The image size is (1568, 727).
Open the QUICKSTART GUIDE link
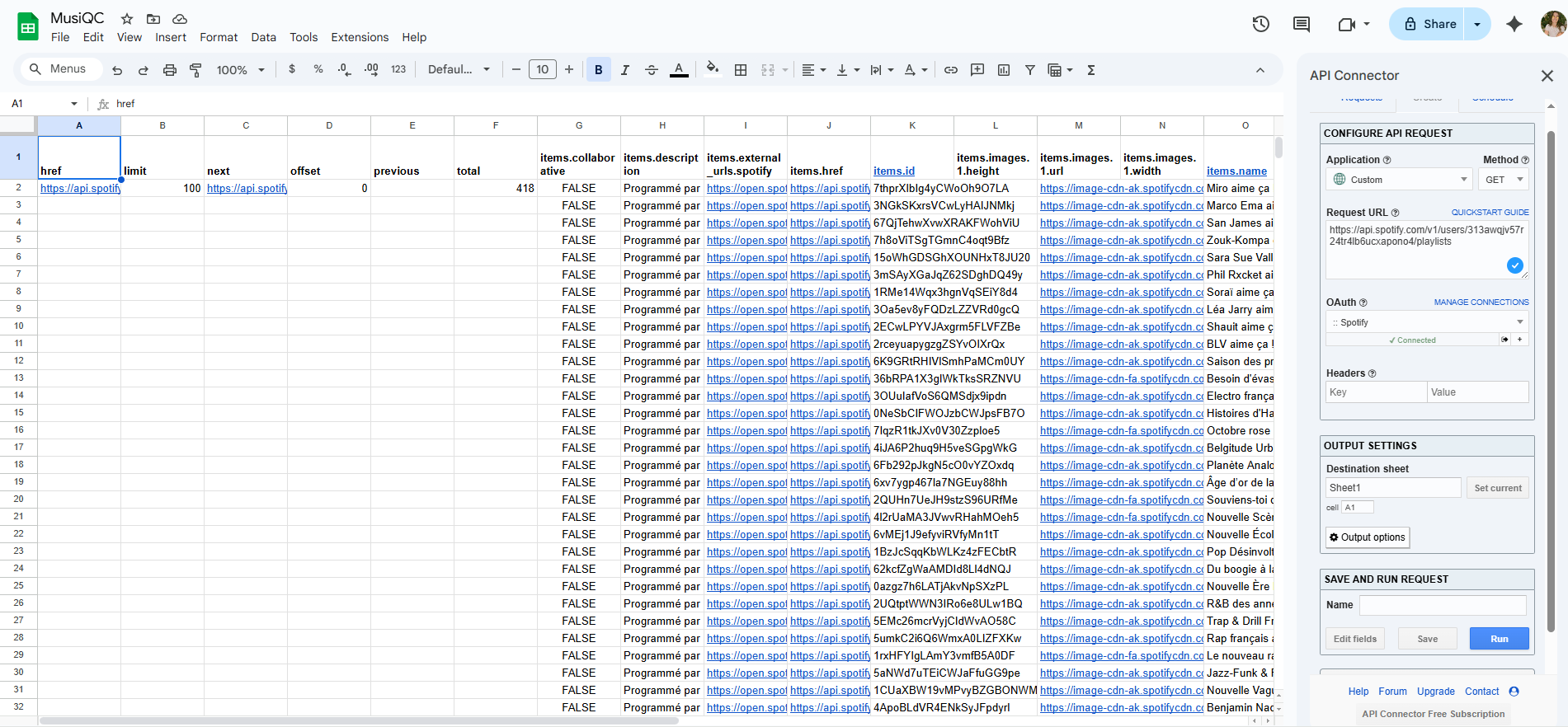pyautogui.click(x=1490, y=213)
